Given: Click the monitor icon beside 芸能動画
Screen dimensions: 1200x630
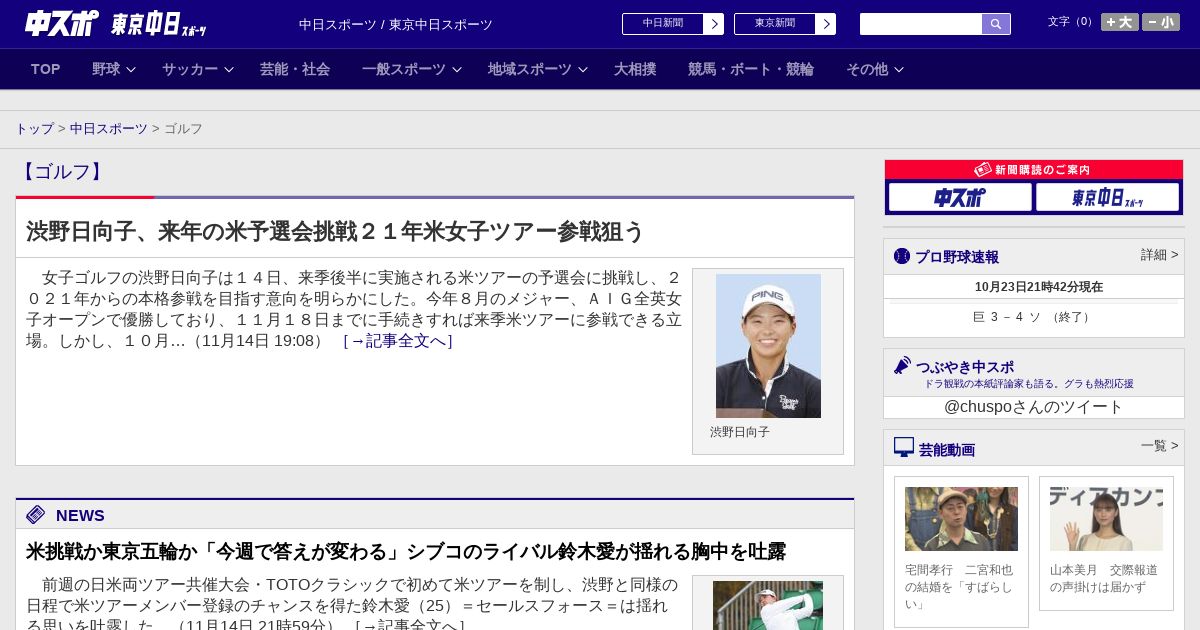Looking at the screenshot, I should [x=904, y=447].
